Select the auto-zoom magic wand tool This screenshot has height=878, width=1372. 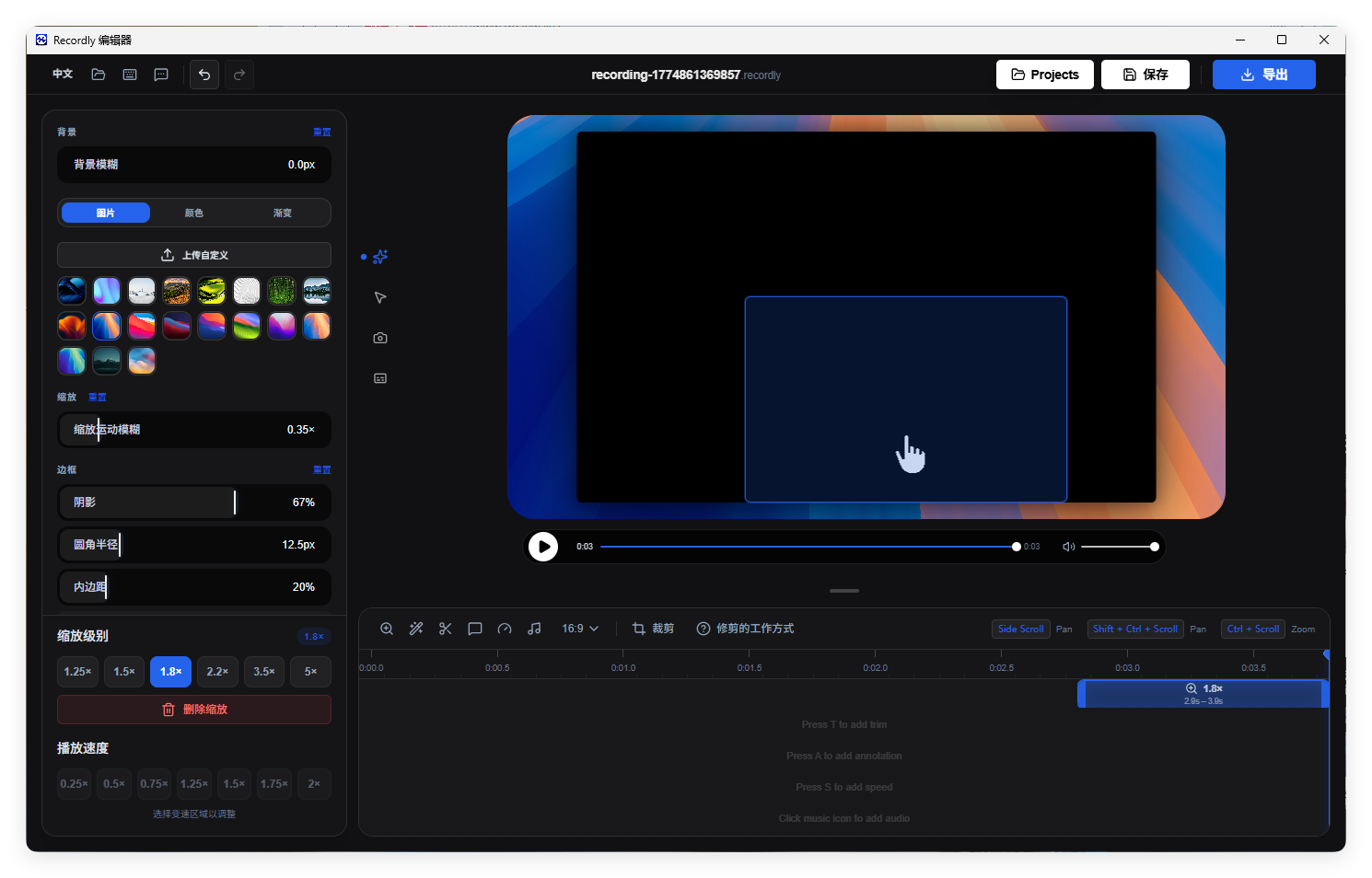coord(416,629)
